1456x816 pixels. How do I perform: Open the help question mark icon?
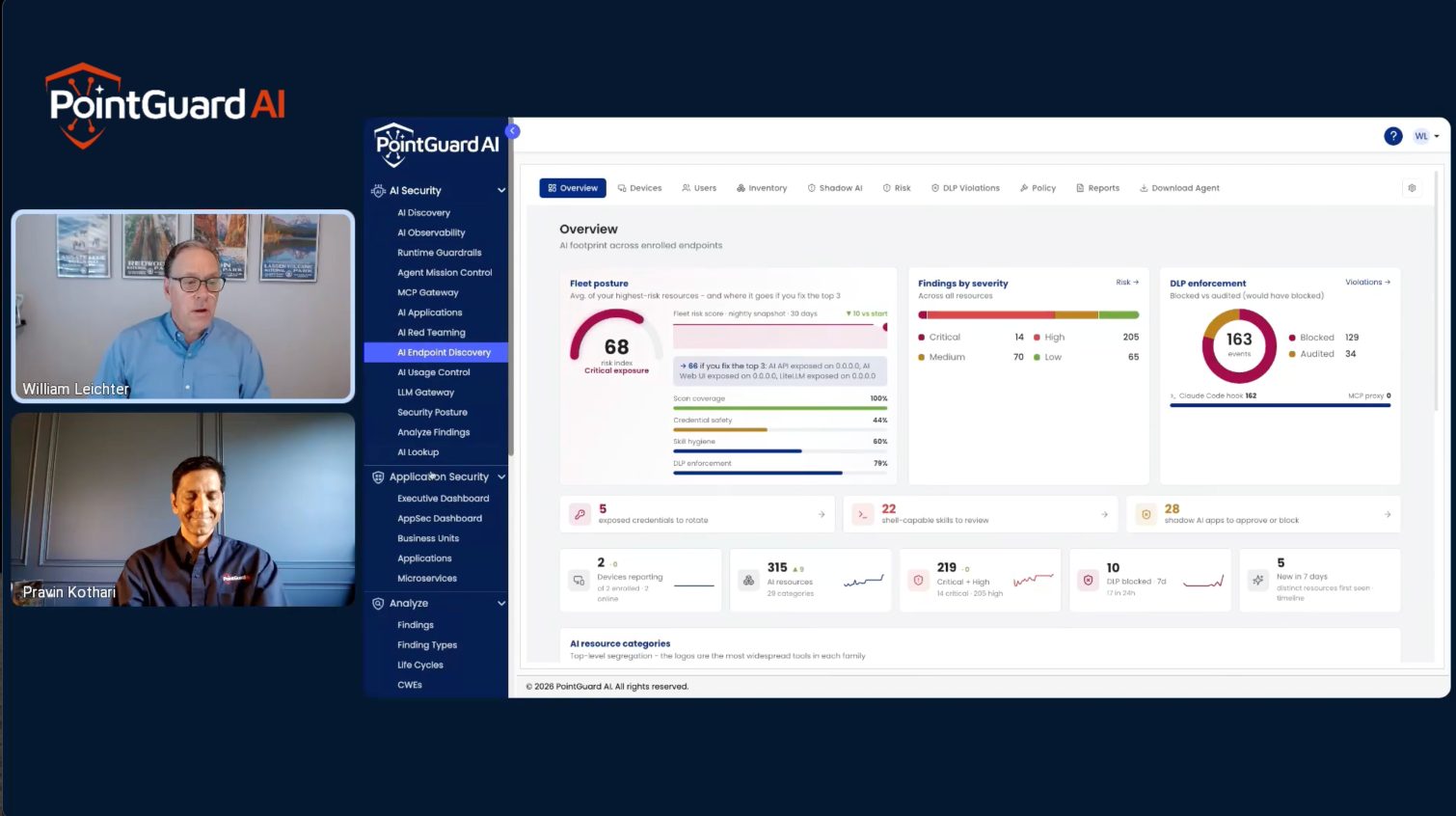[x=1392, y=136]
